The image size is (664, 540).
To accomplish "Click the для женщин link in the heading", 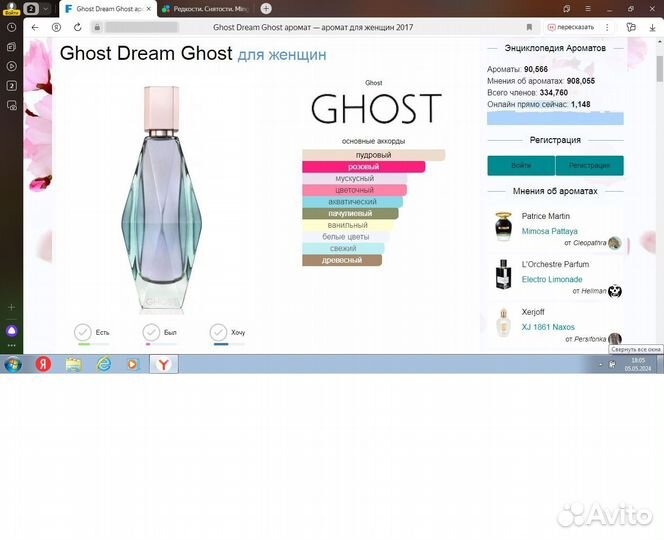I will (x=282, y=55).
